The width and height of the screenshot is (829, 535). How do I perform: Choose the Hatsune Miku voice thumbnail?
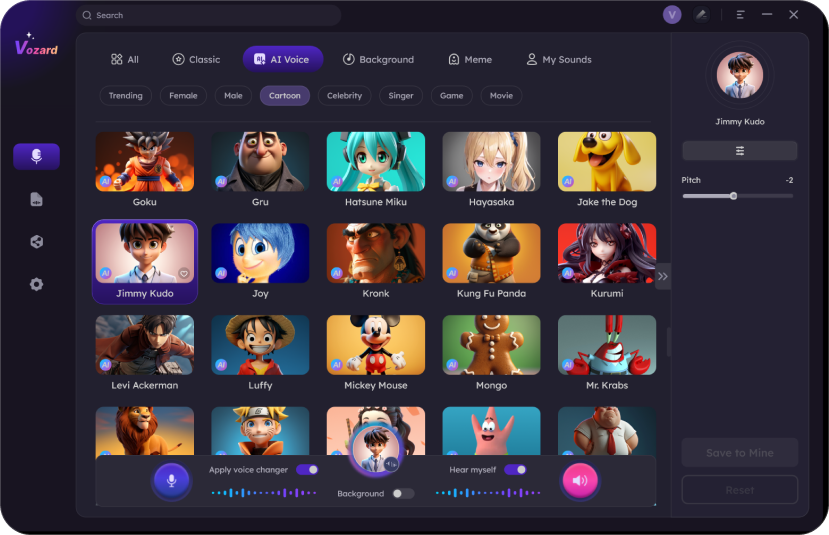[x=375, y=161]
